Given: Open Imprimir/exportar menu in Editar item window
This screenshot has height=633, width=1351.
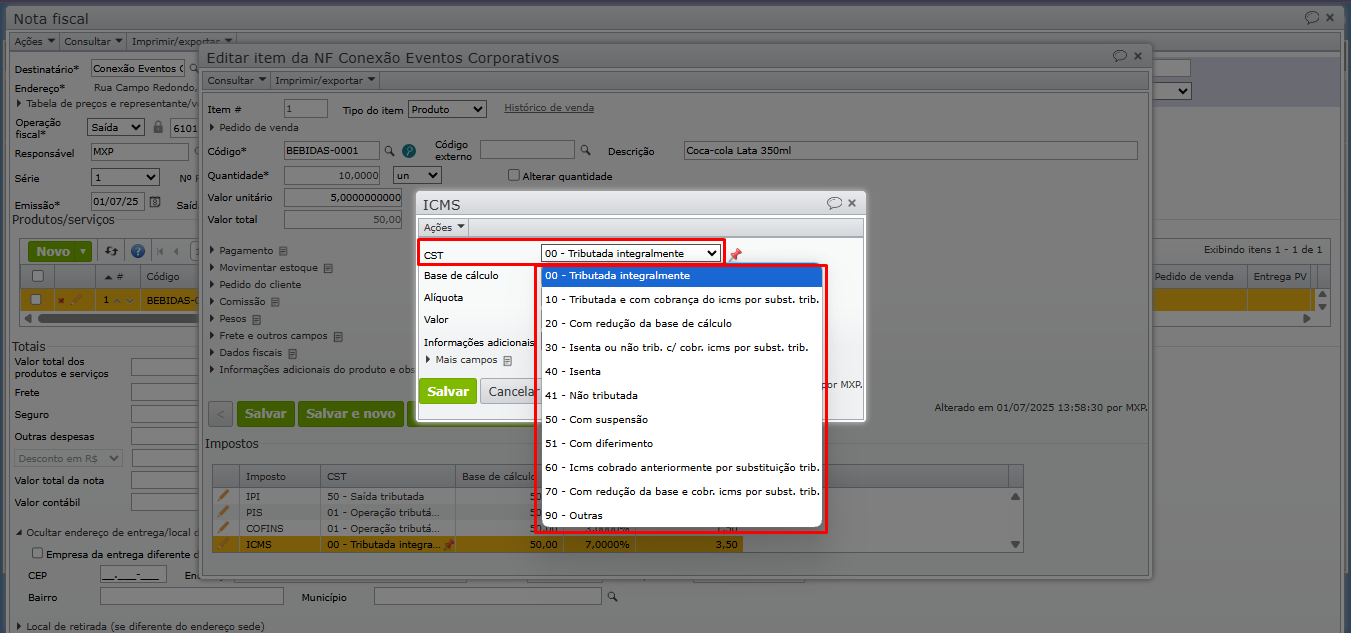Looking at the screenshot, I should [x=325, y=80].
